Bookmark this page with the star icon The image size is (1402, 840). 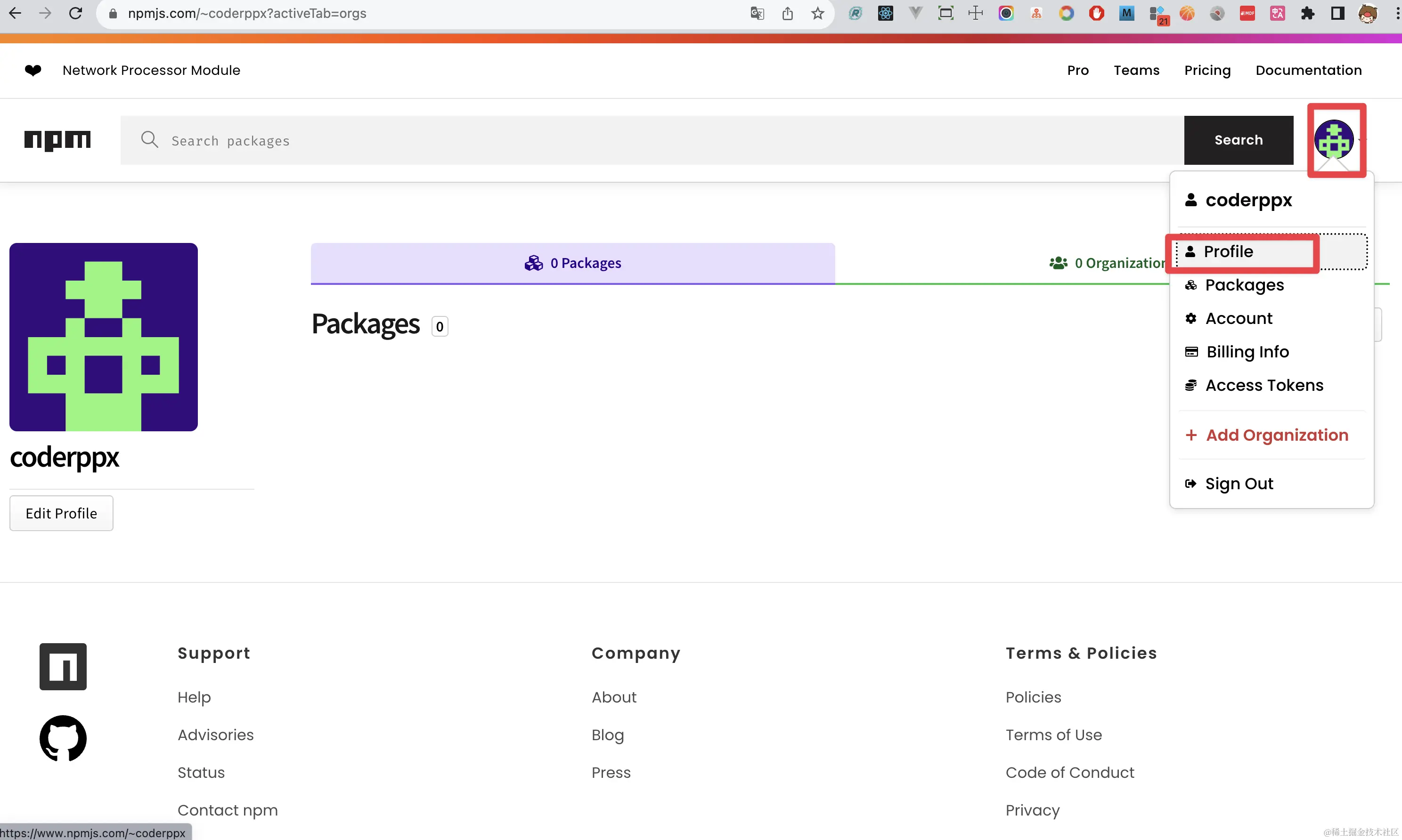[x=817, y=13]
